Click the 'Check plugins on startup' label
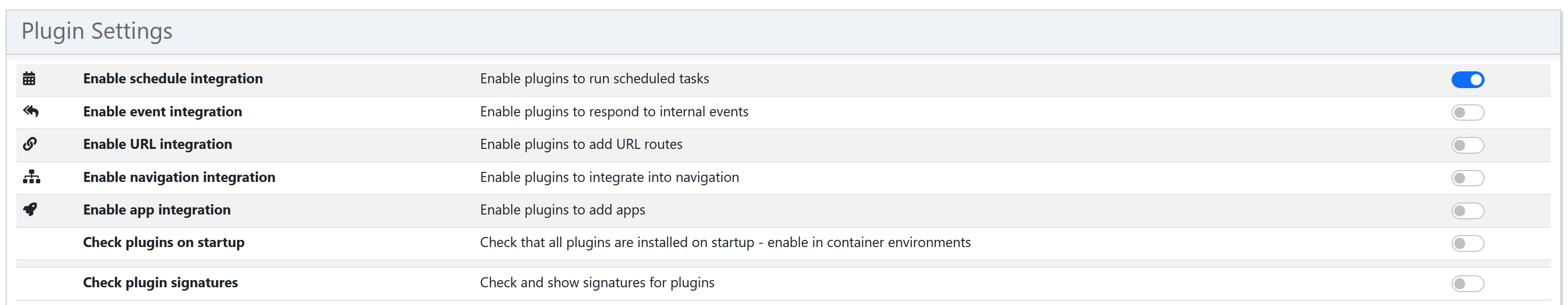 (x=164, y=242)
